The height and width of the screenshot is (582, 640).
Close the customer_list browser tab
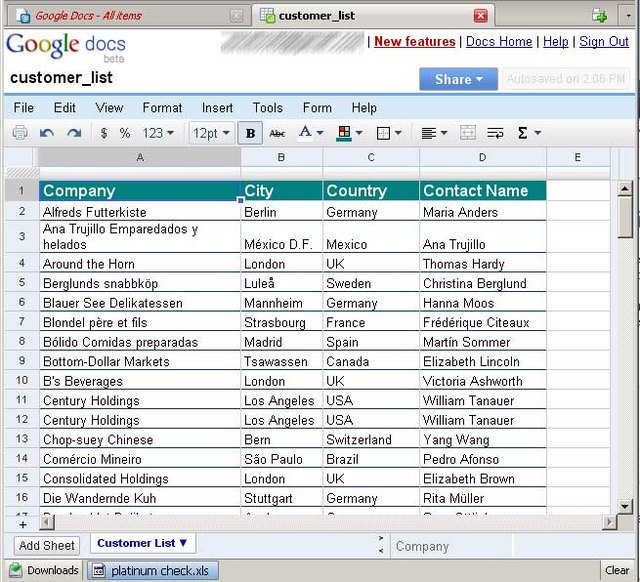click(480, 16)
